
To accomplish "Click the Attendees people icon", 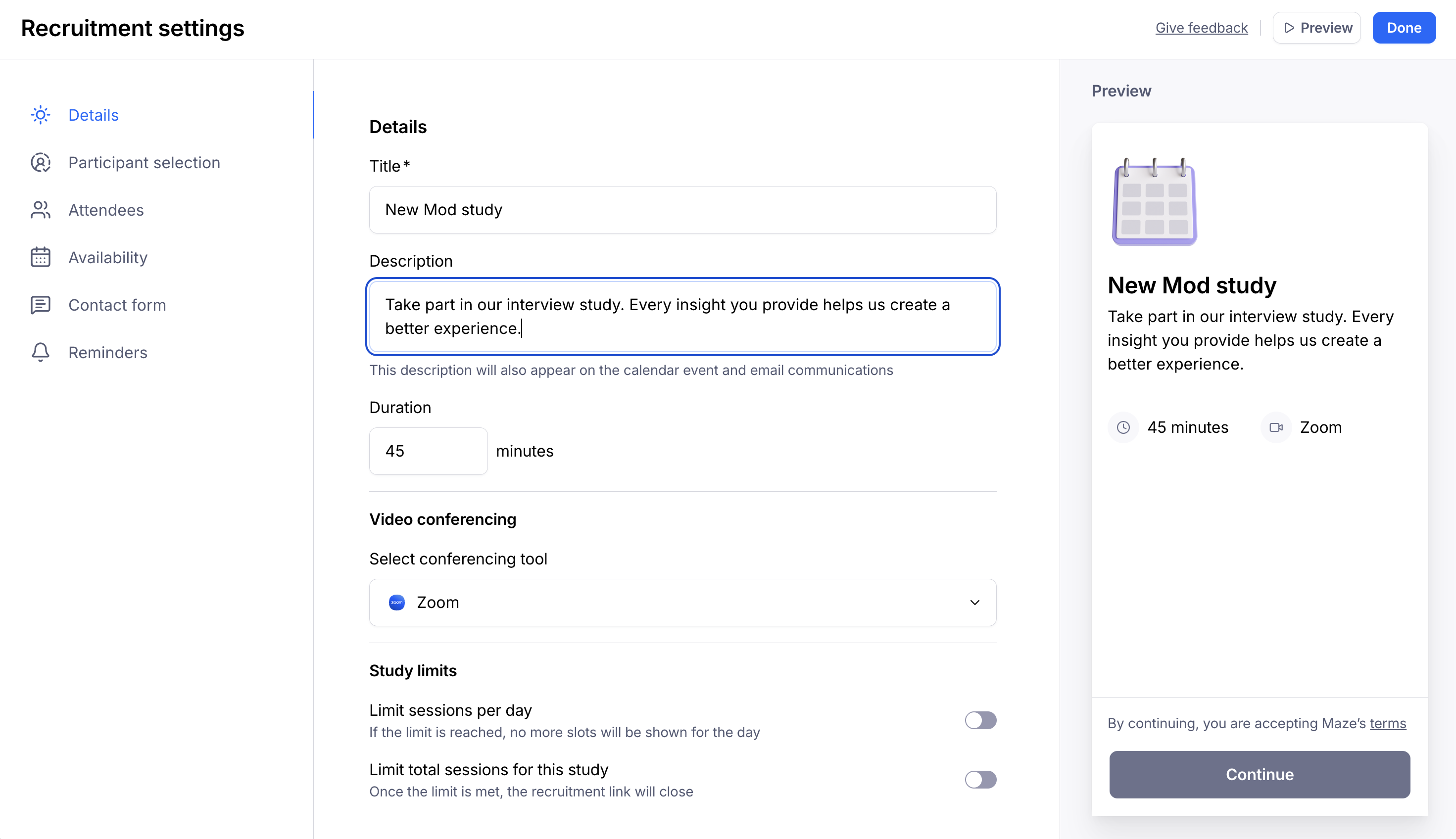I will [x=41, y=210].
